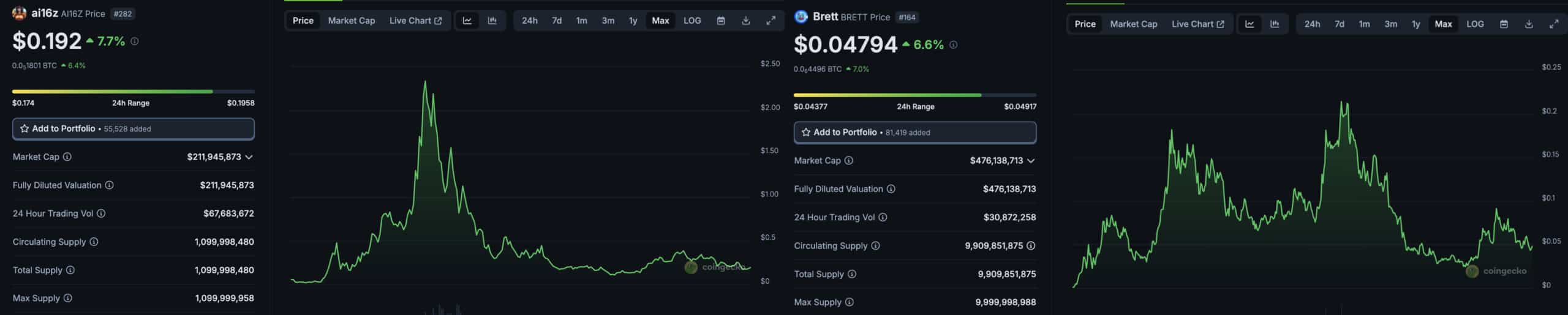This screenshot has height=315, width=1568.
Task: Select candlestick chart icon in Brett chart
Action: (1275, 24)
